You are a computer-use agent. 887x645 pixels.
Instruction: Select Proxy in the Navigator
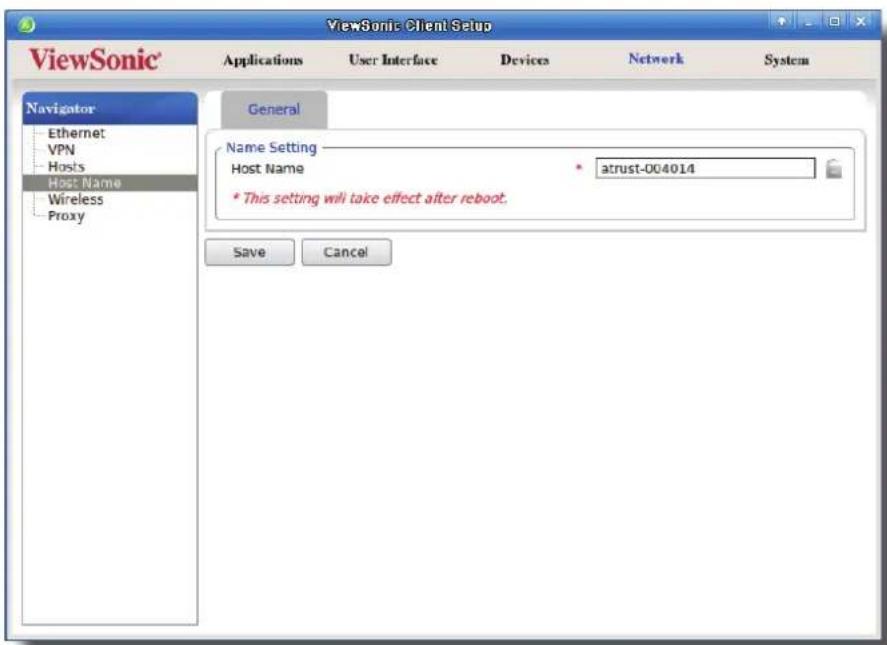66,216
